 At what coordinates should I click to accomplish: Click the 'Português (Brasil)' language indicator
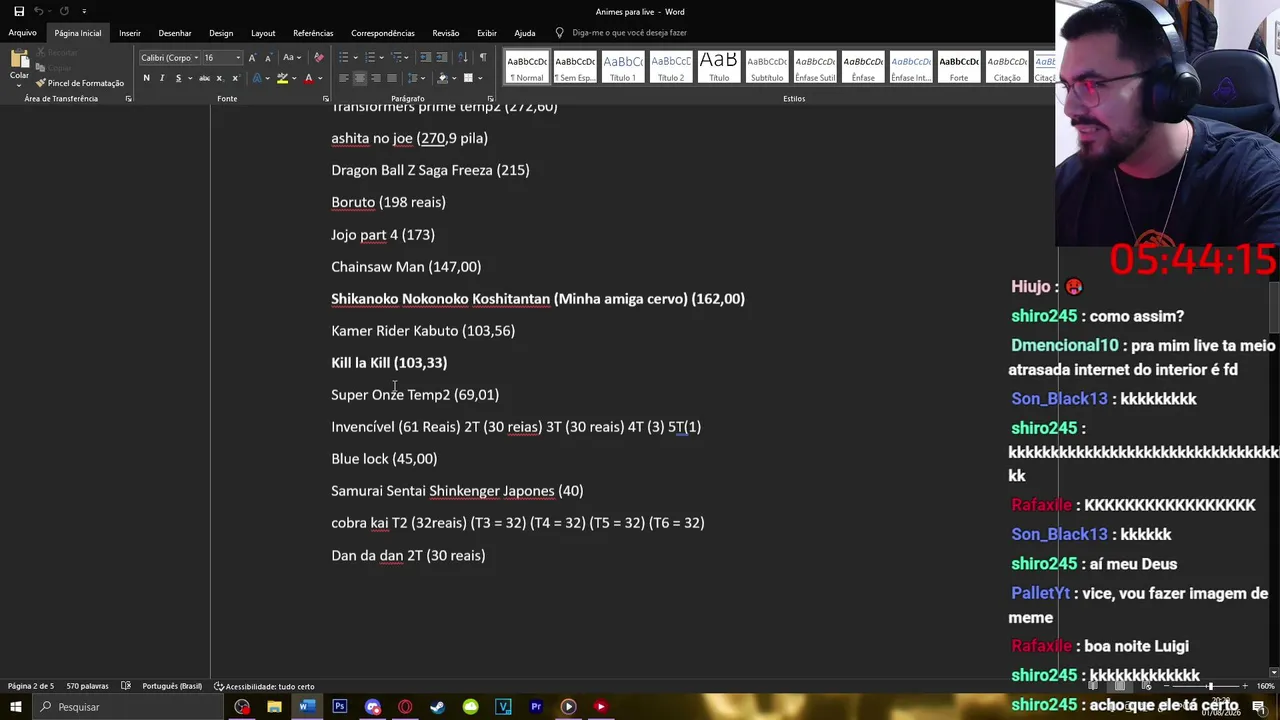click(x=172, y=686)
